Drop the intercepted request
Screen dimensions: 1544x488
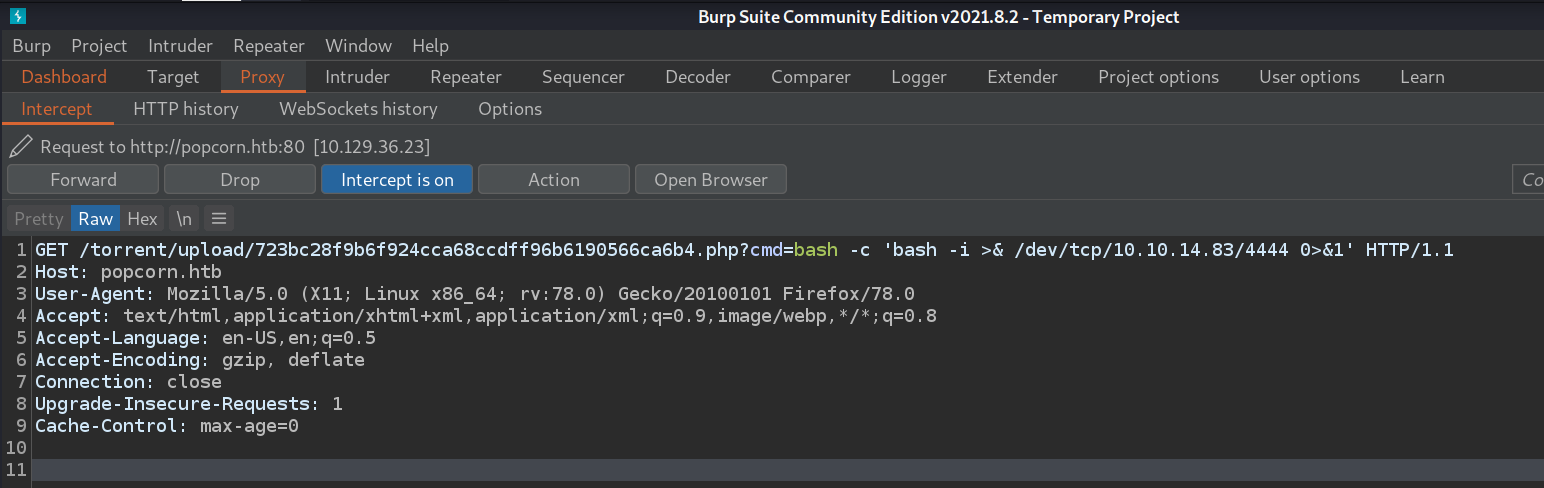pos(240,180)
